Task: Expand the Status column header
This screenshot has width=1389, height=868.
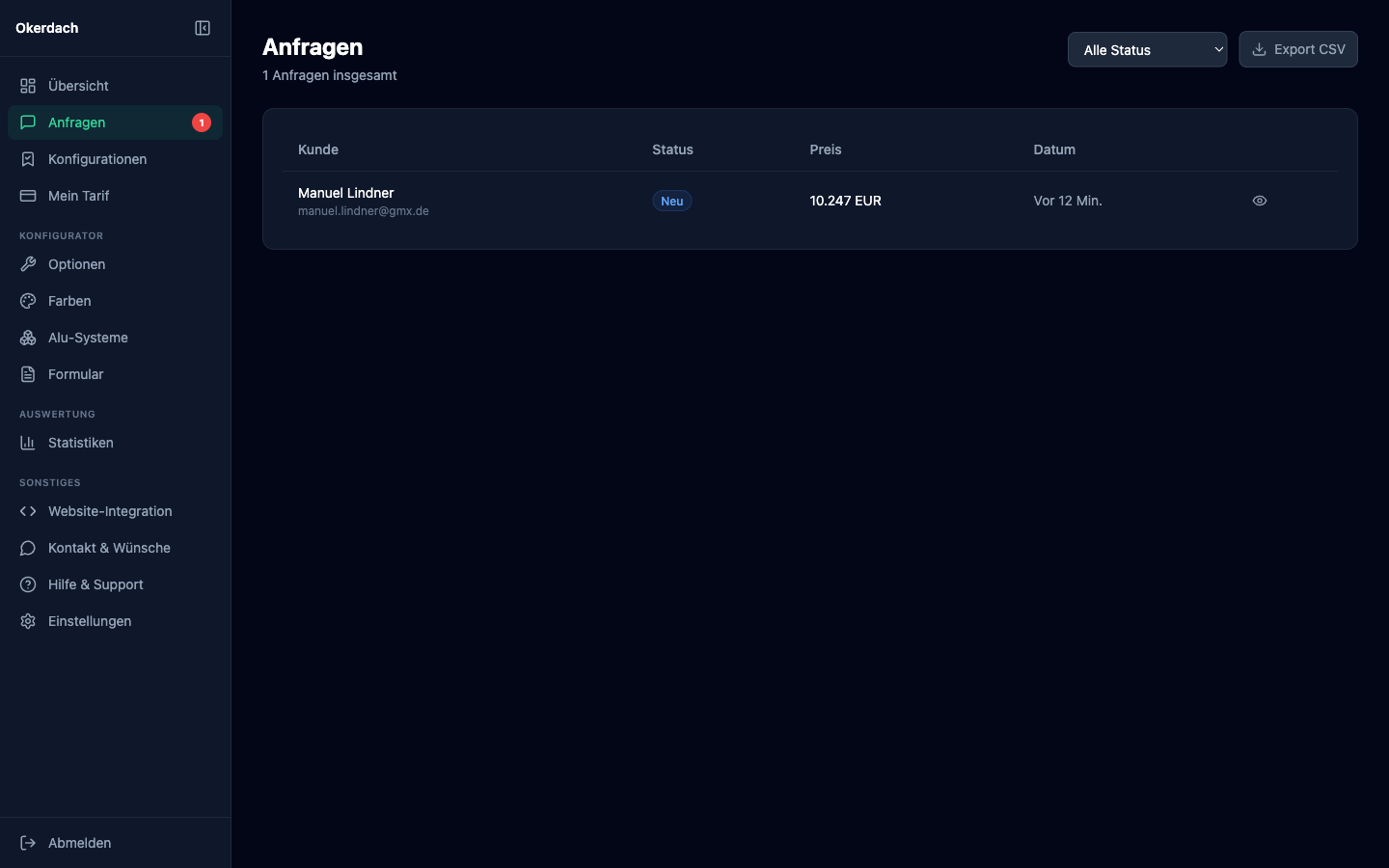Action: pos(672,149)
